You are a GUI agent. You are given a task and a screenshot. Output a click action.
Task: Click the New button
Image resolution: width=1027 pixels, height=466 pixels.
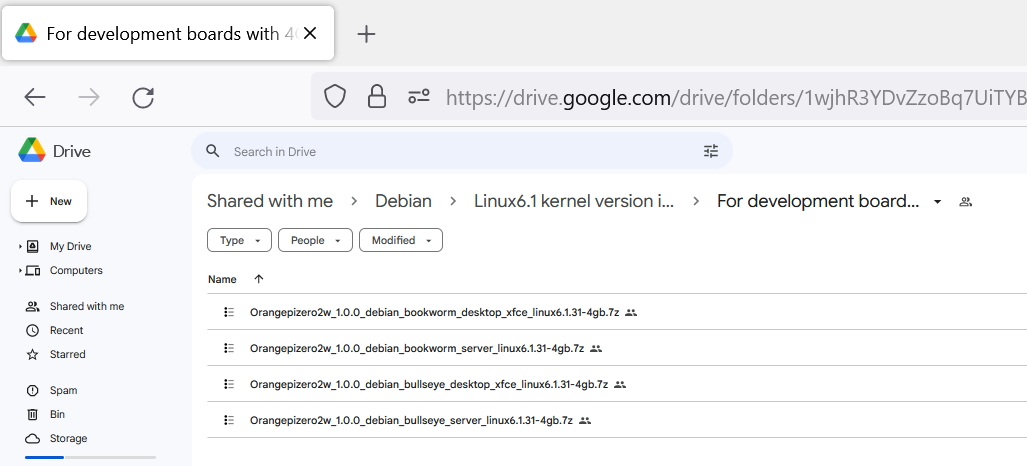pyautogui.click(x=49, y=201)
